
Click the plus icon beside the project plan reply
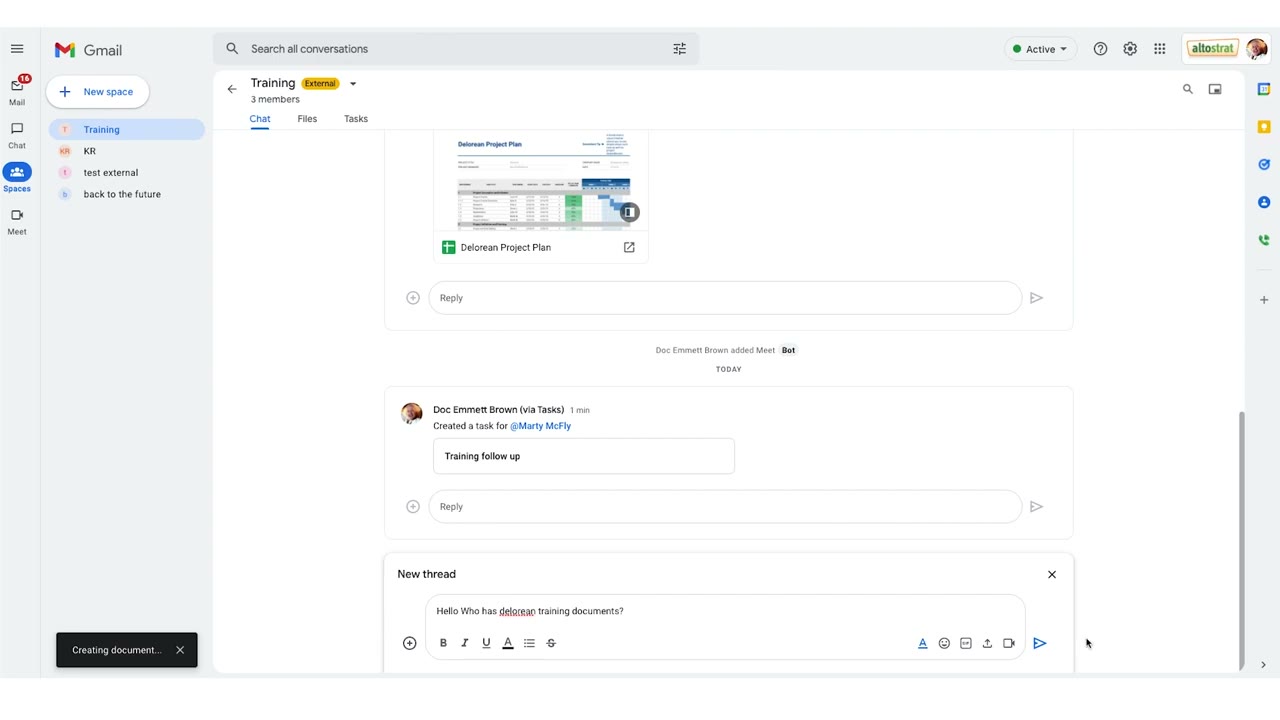tap(413, 298)
